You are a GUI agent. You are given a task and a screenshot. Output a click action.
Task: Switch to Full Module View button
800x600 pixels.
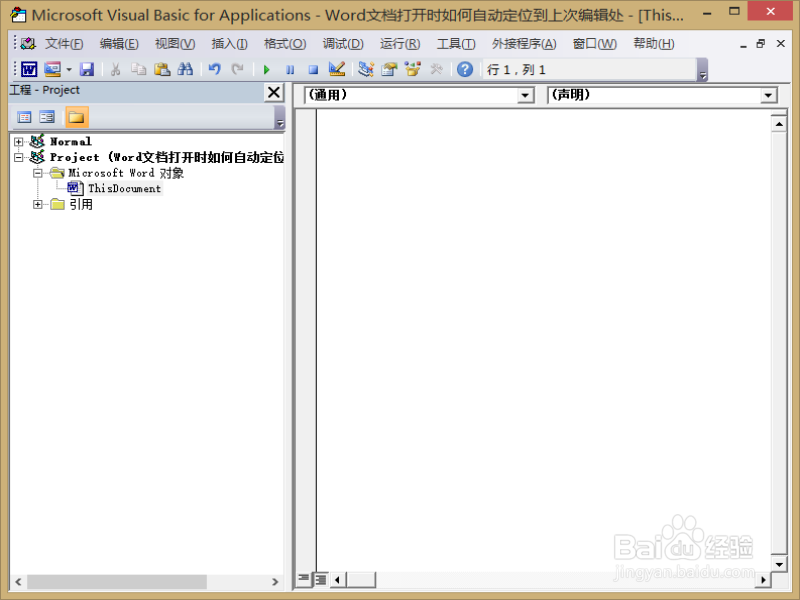(320, 579)
